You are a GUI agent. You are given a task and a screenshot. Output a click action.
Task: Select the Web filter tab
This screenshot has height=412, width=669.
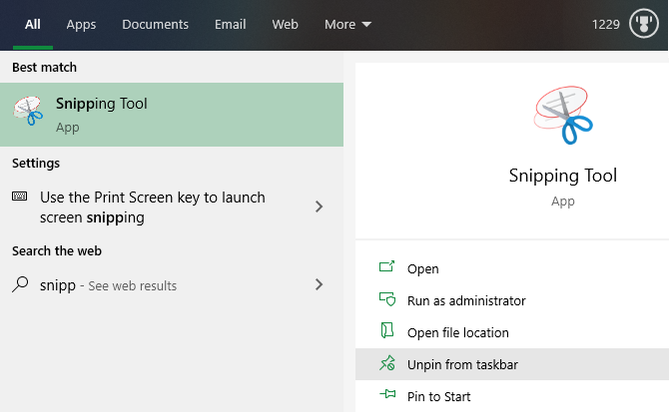pyautogui.click(x=285, y=25)
